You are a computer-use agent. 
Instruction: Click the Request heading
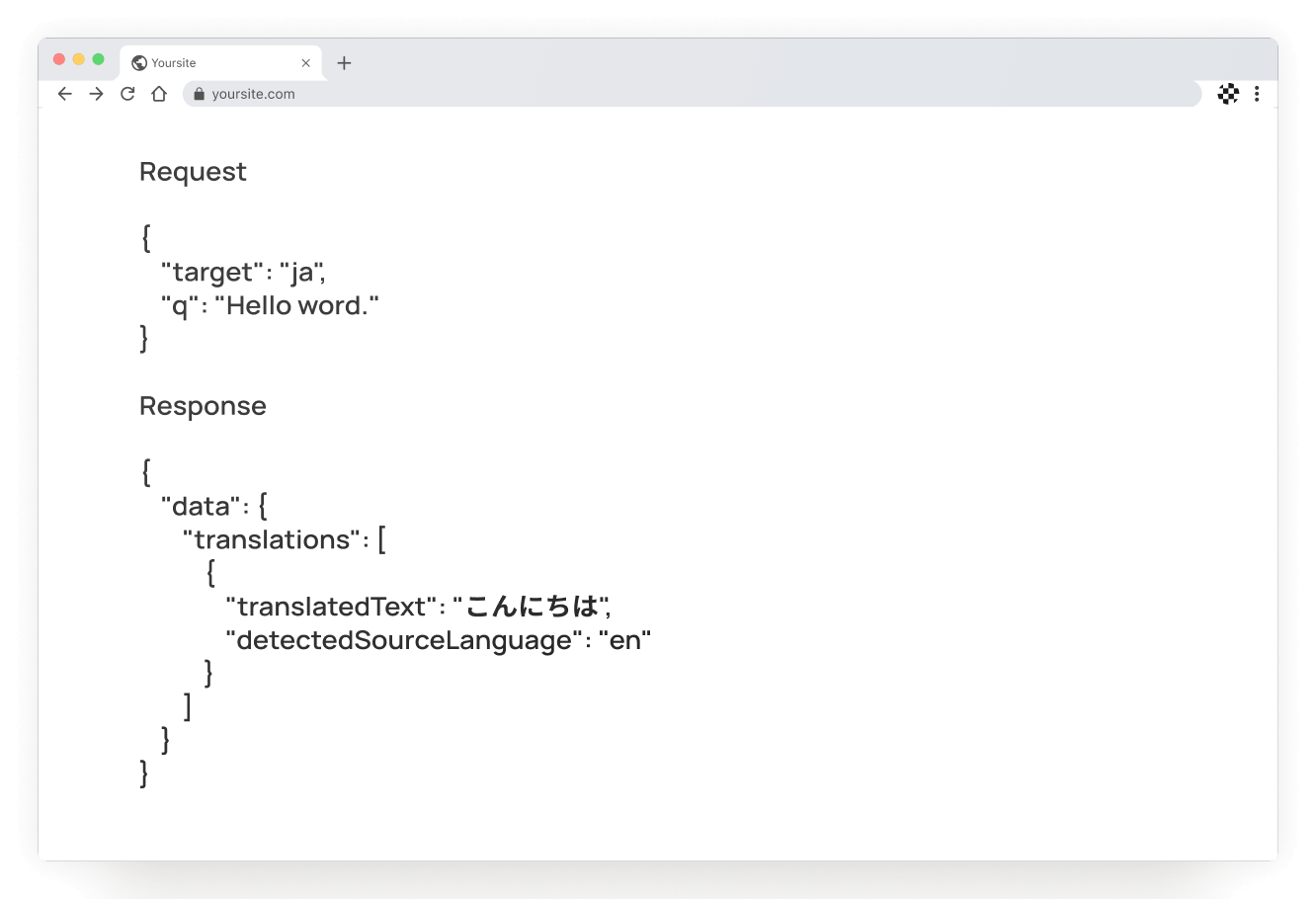tap(193, 171)
